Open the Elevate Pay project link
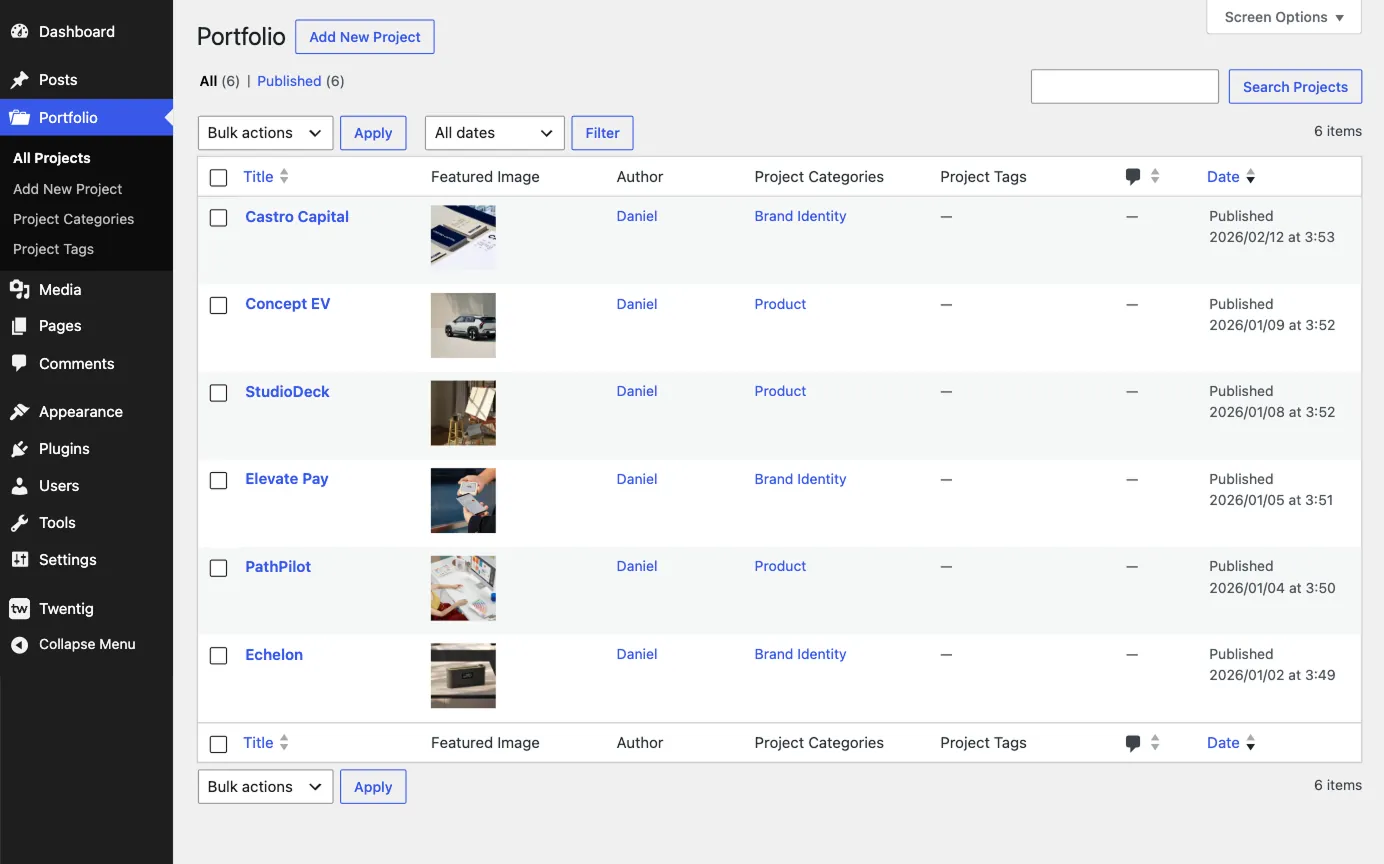1384x864 pixels. click(286, 478)
